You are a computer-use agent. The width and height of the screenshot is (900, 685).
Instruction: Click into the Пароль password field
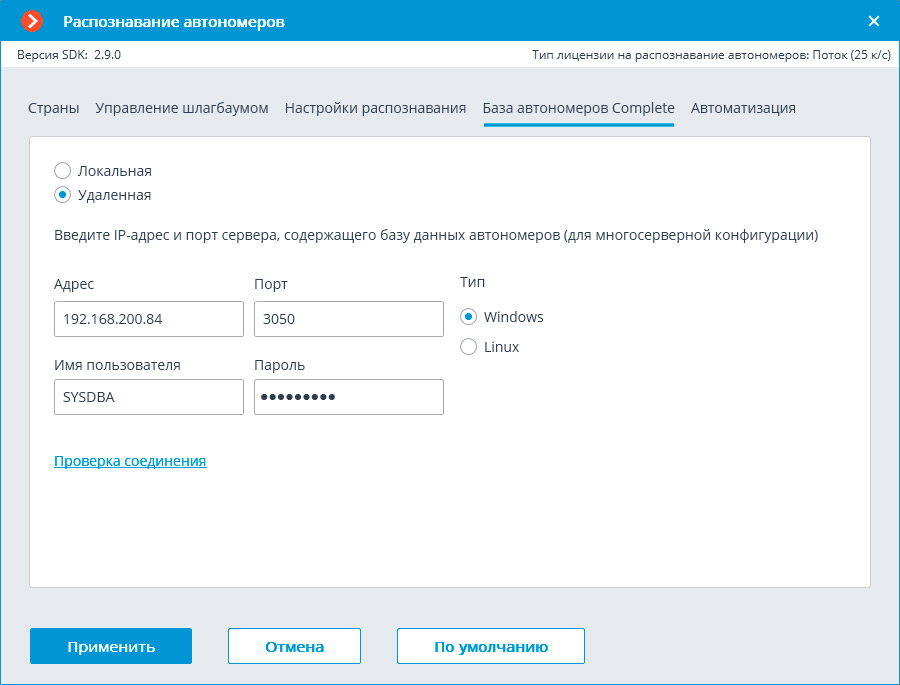click(348, 397)
